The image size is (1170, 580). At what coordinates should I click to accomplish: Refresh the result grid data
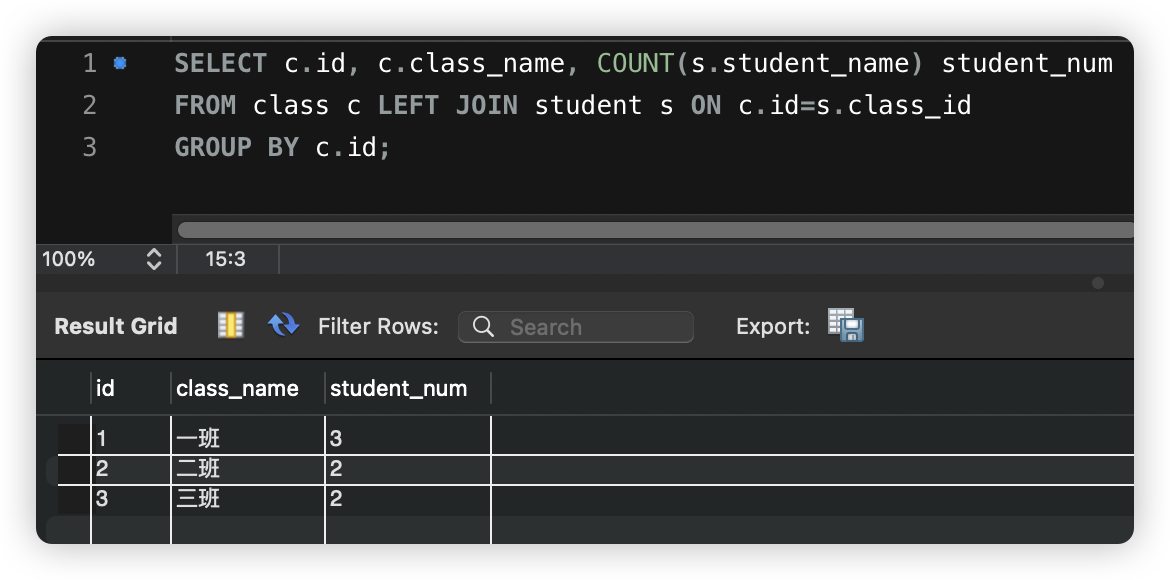pyautogui.click(x=284, y=325)
